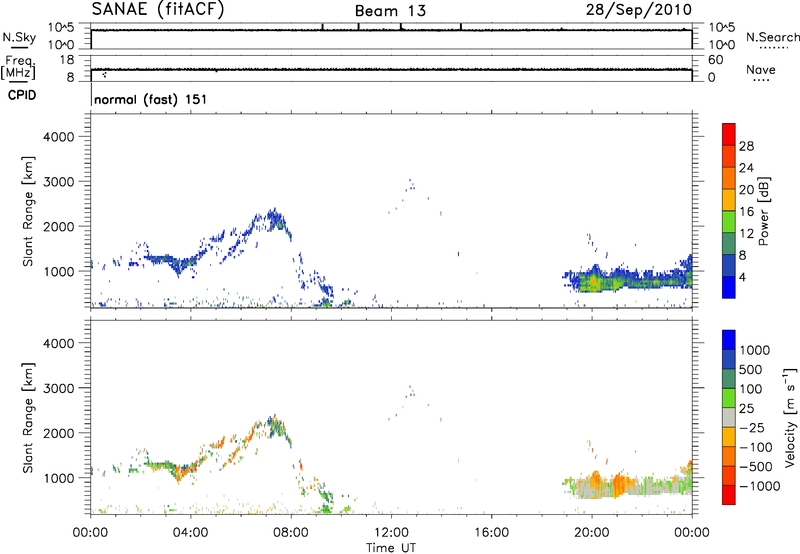Click the -500 value on Velocity colorbar
Screen dimensions: 800x554
point(756,467)
